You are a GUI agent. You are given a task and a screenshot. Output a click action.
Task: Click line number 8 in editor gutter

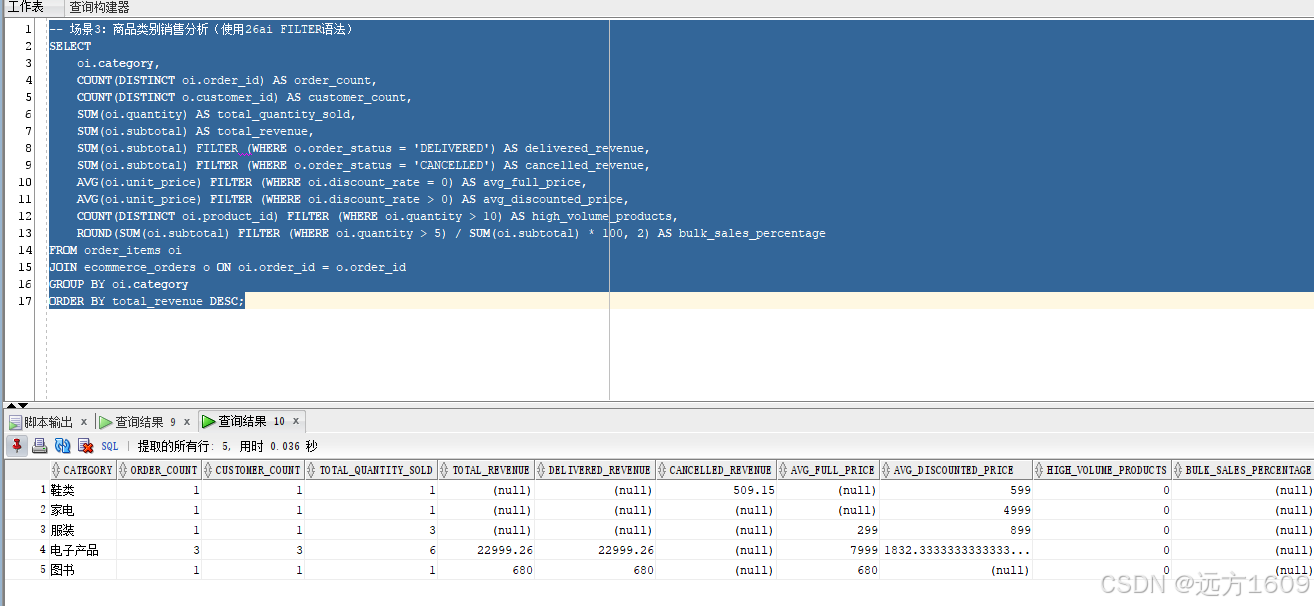coord(29,148)
